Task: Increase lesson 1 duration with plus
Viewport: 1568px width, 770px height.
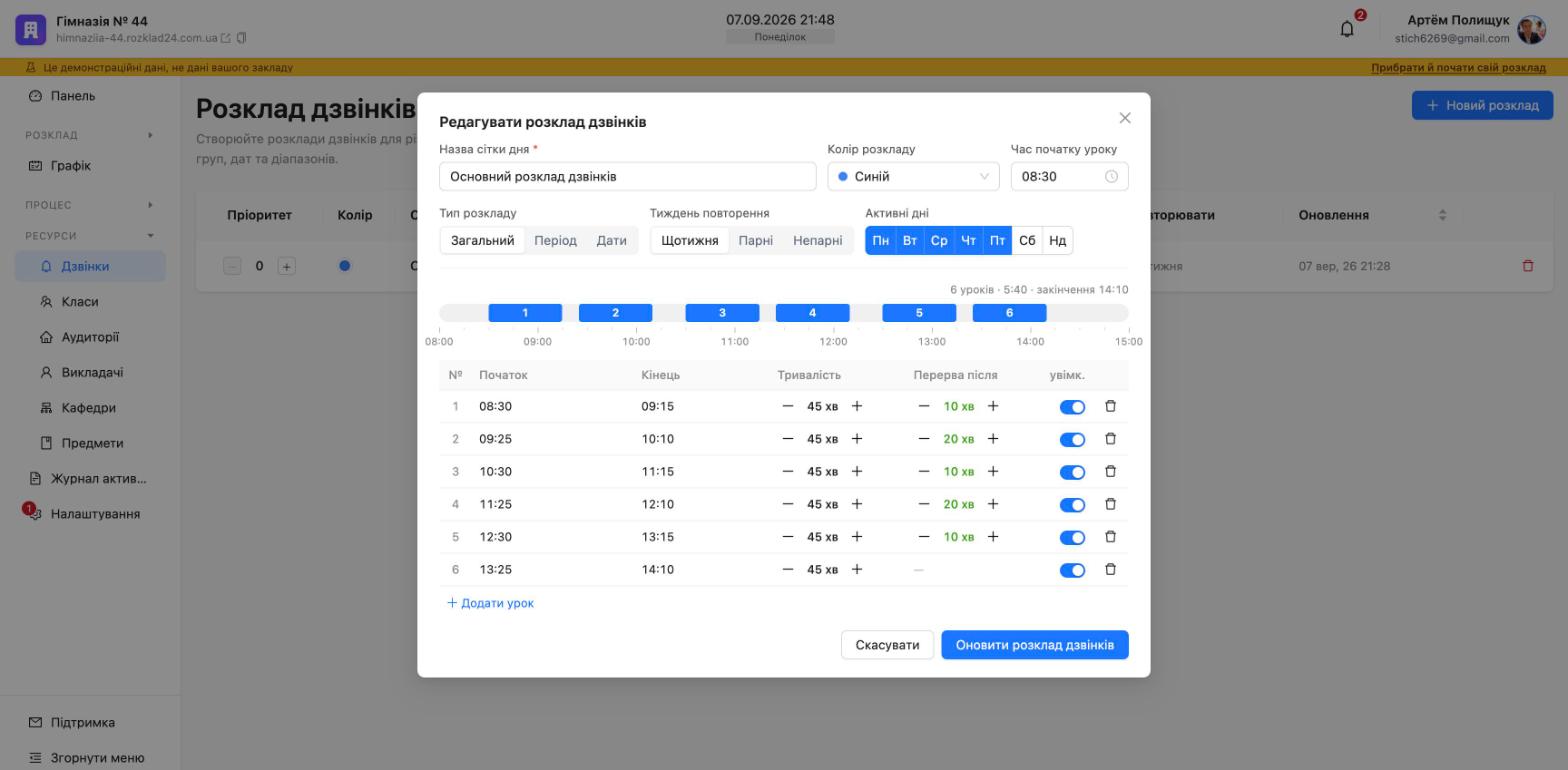Action: click(857, 406)
